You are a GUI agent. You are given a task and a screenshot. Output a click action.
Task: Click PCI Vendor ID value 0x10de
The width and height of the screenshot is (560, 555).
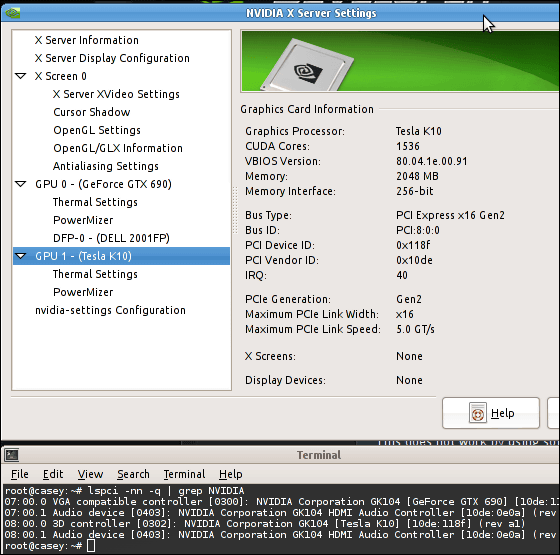[414, 260]
